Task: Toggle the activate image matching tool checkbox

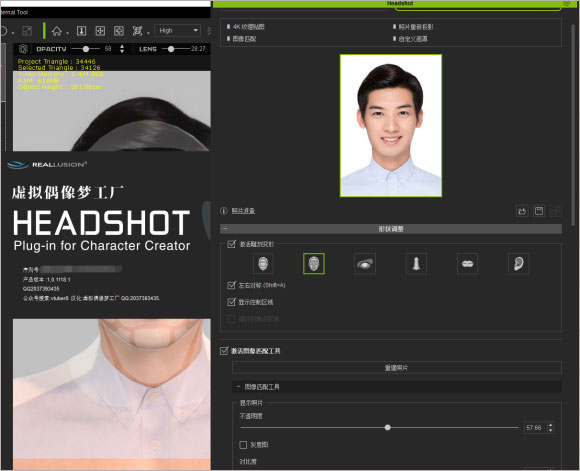Action: click(x=224, y=351)
